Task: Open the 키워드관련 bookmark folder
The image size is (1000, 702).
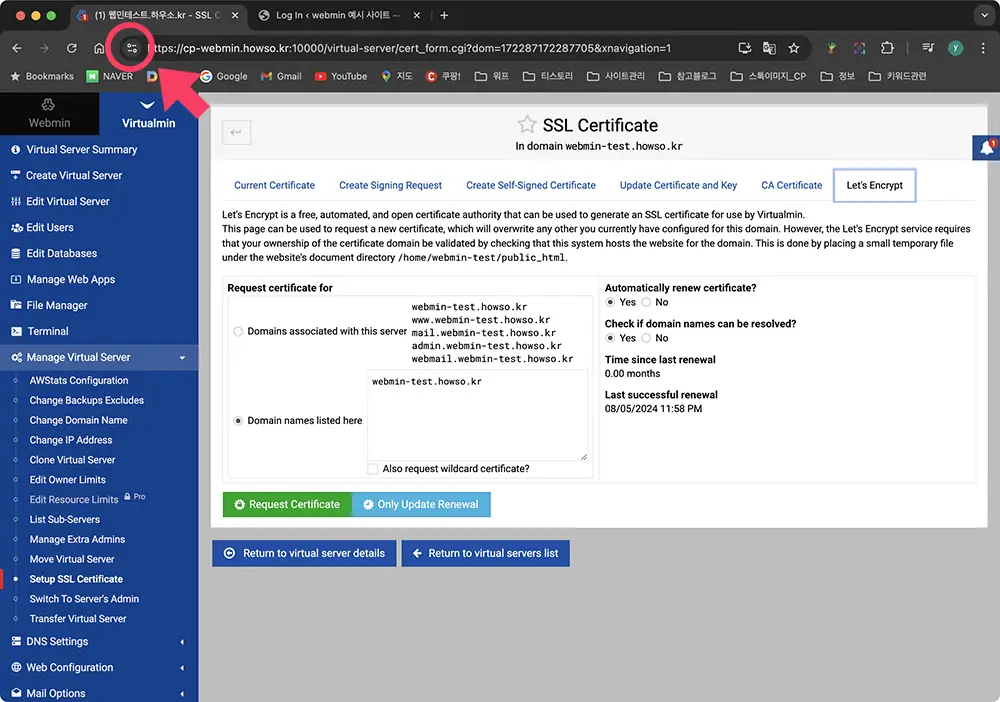Action: 897,77
